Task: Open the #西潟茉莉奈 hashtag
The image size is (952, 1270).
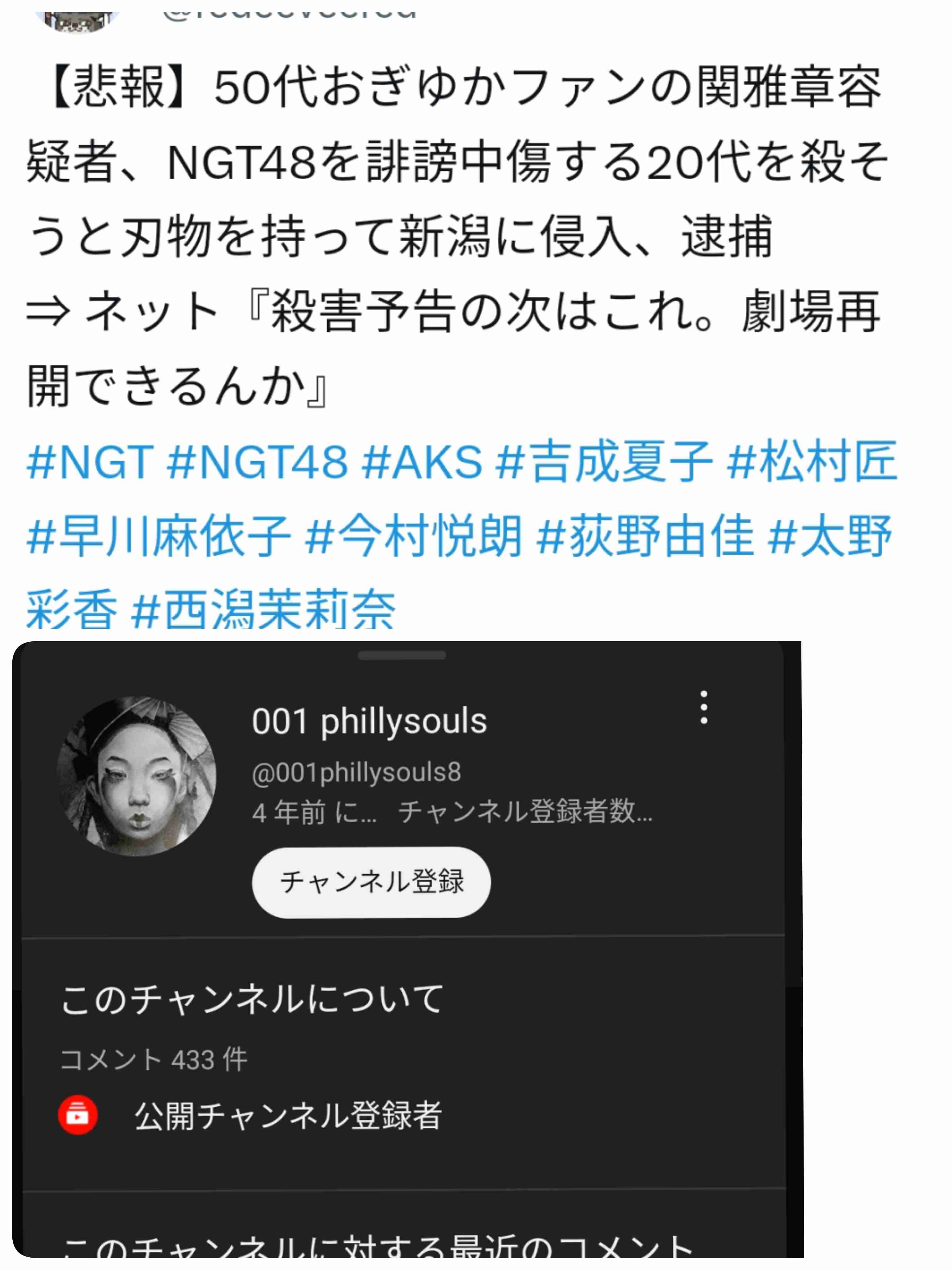Action: pyautogui.click(x=263, y=609)
